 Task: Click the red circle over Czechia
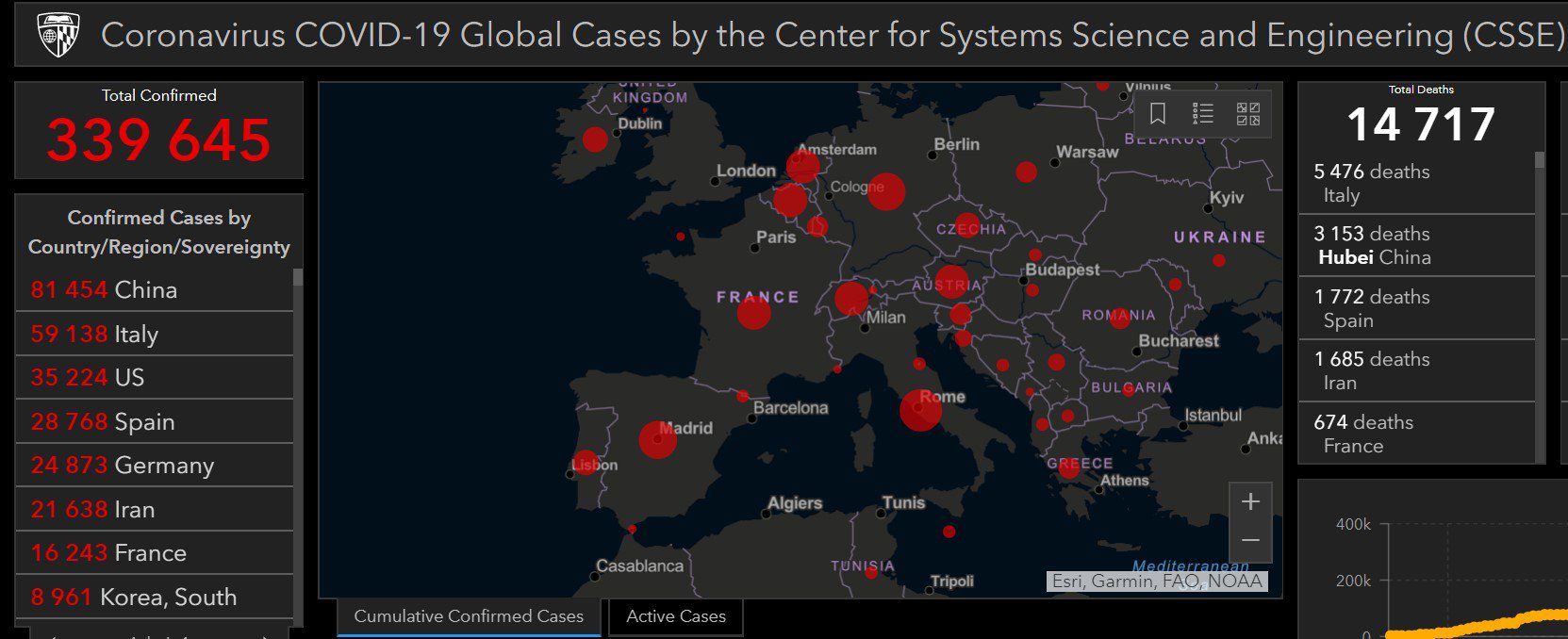point(967,226)
